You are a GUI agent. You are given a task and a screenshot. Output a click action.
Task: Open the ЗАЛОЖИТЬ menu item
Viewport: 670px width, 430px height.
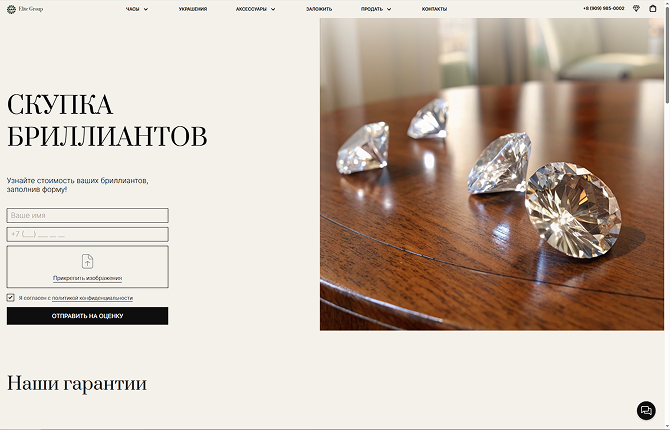click(319, 9)
